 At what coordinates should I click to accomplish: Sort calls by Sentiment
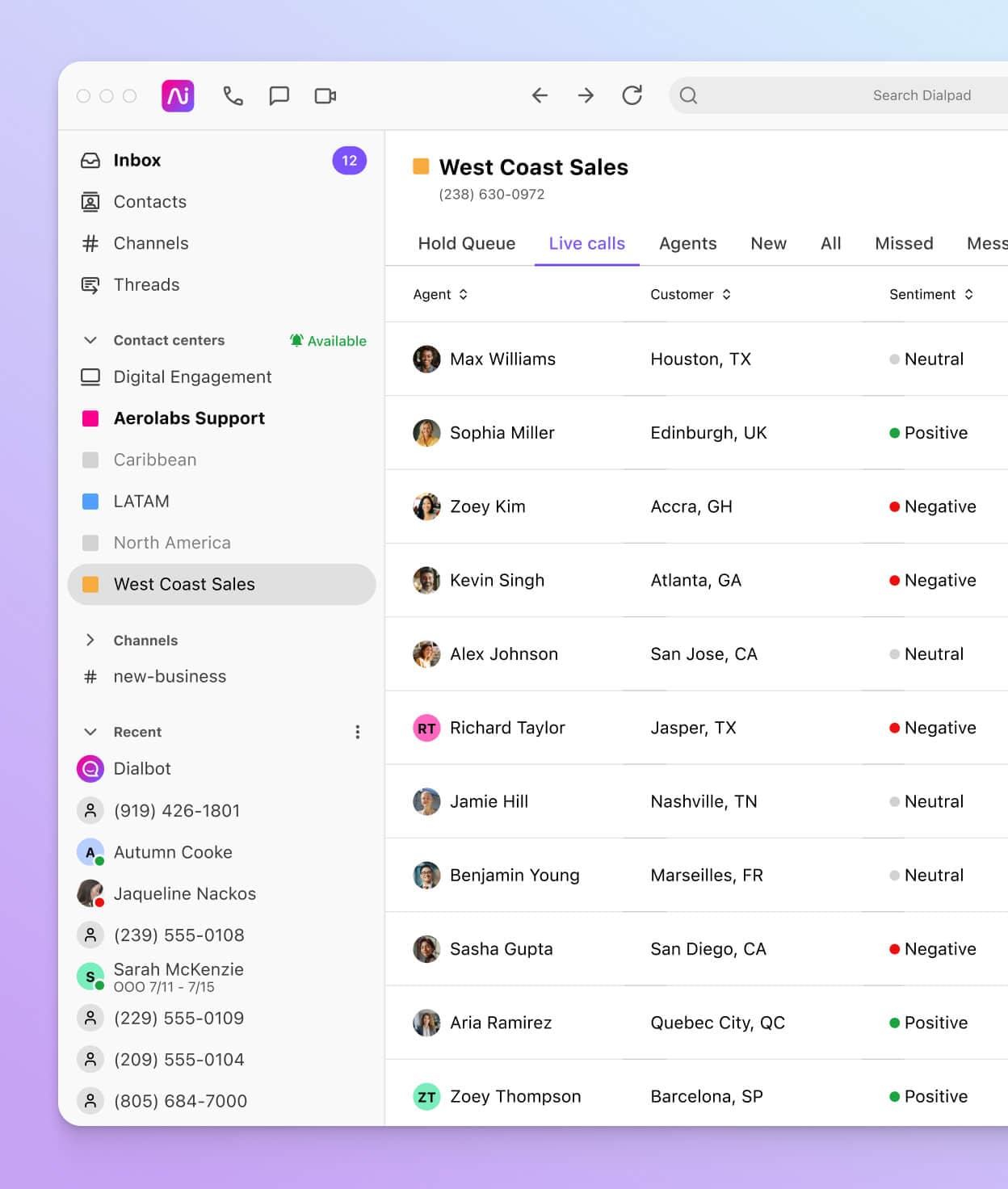(969, 294)
